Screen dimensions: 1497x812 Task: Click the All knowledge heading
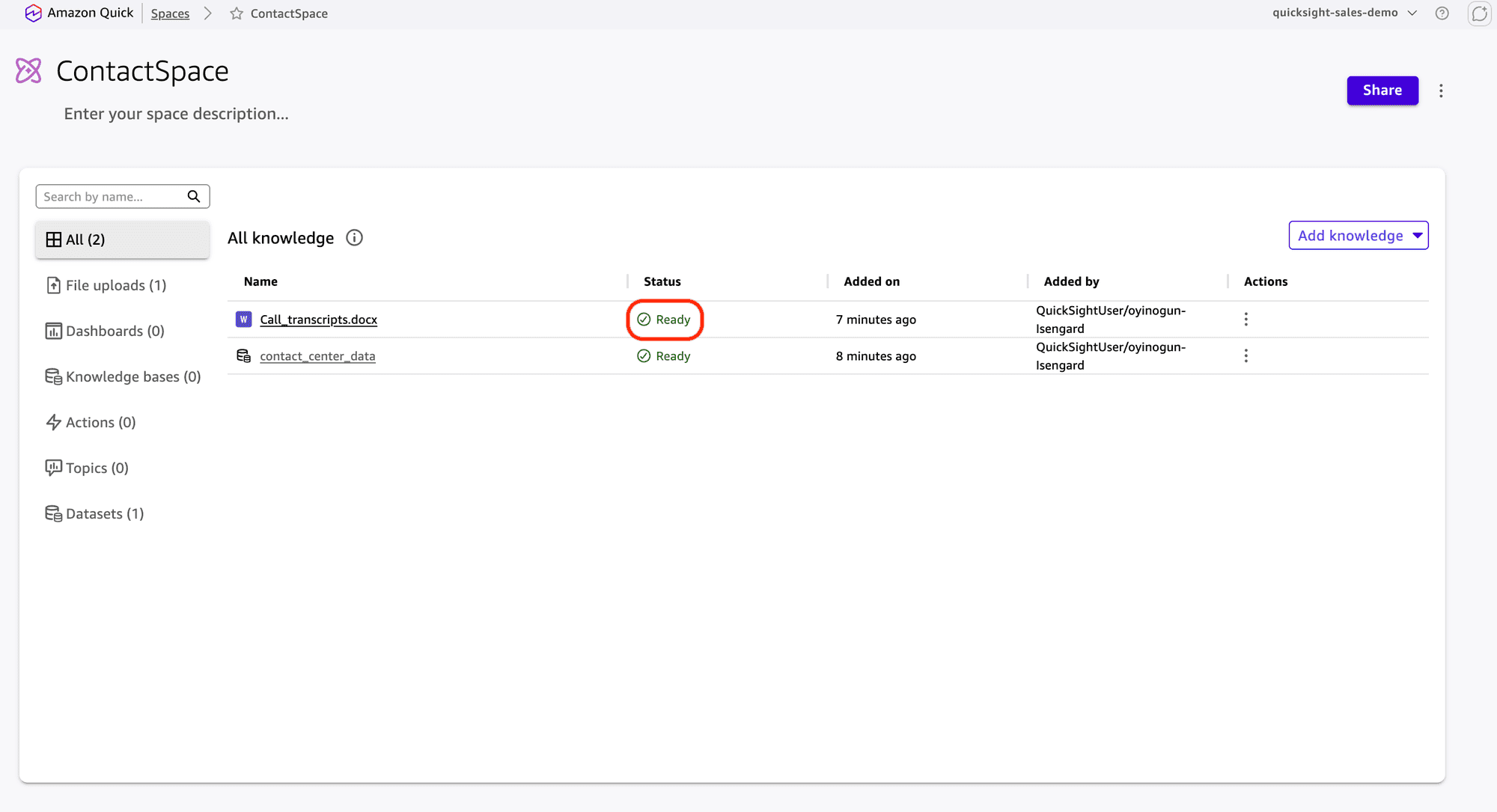[281, 238]
